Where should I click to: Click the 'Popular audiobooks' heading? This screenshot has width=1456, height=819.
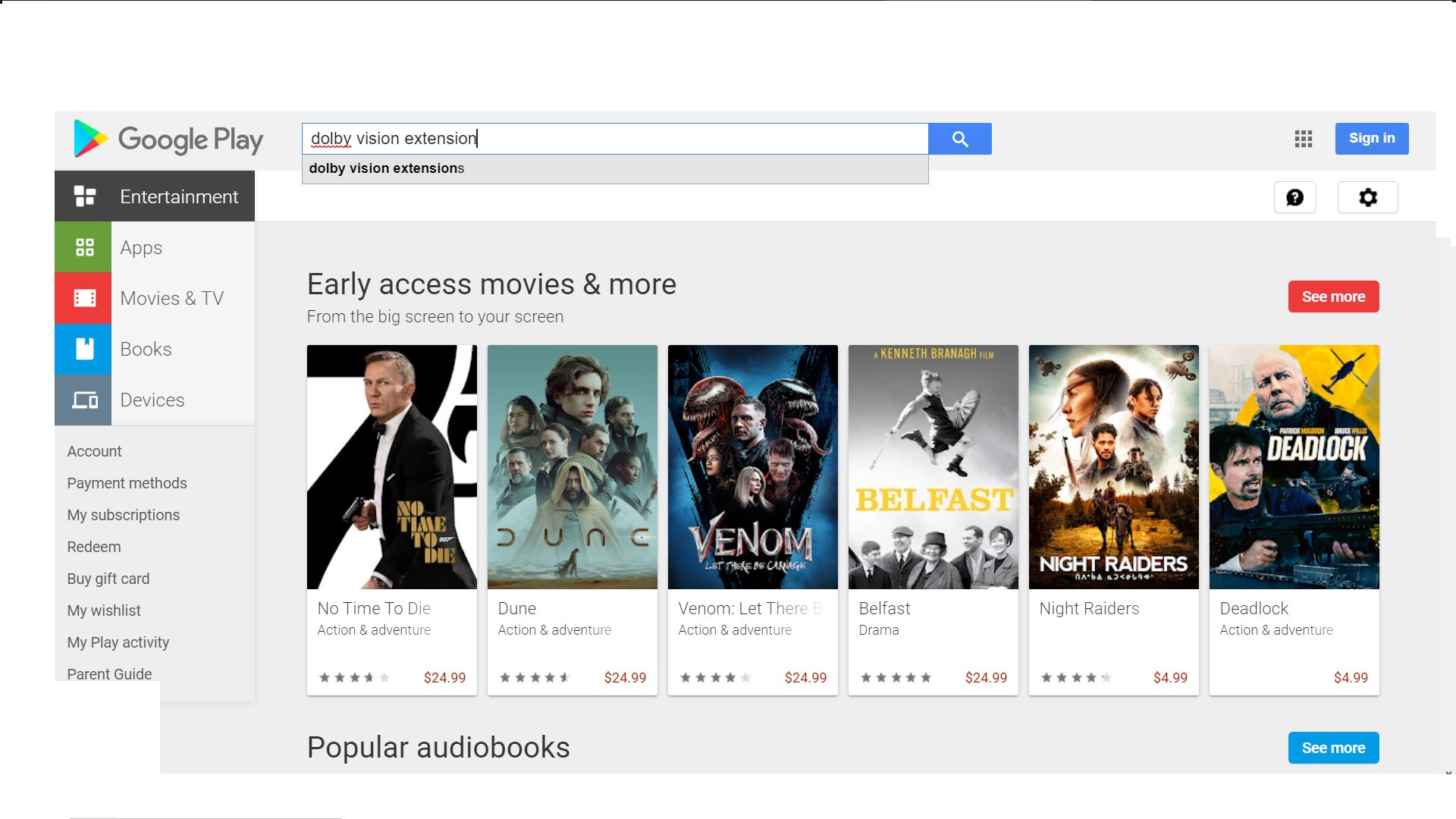(438, 748)
